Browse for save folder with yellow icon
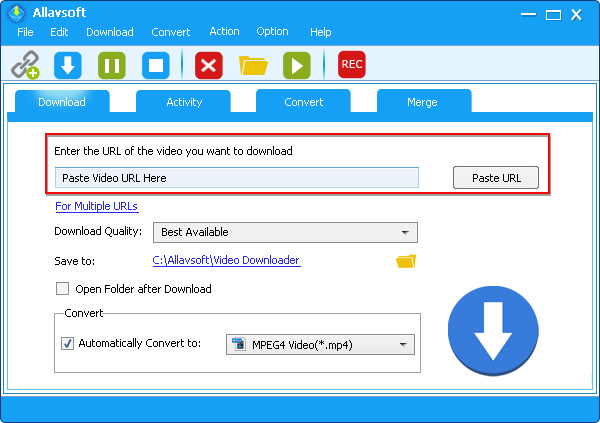Screen dimensions: 600x423 point(406,261)
